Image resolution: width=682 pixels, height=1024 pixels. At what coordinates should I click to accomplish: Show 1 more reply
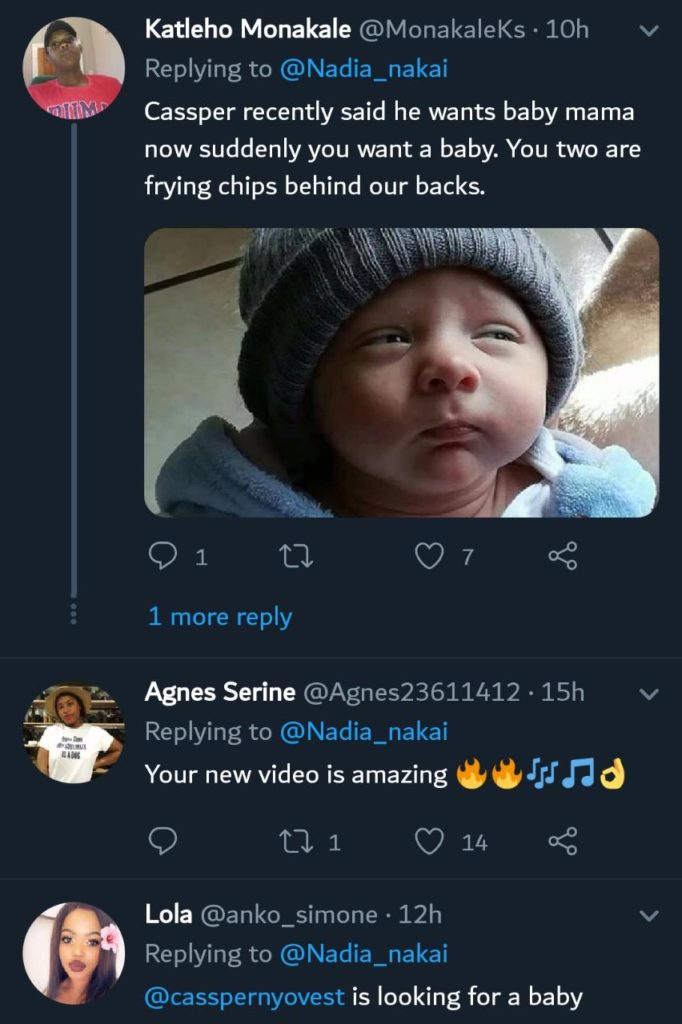220,616
